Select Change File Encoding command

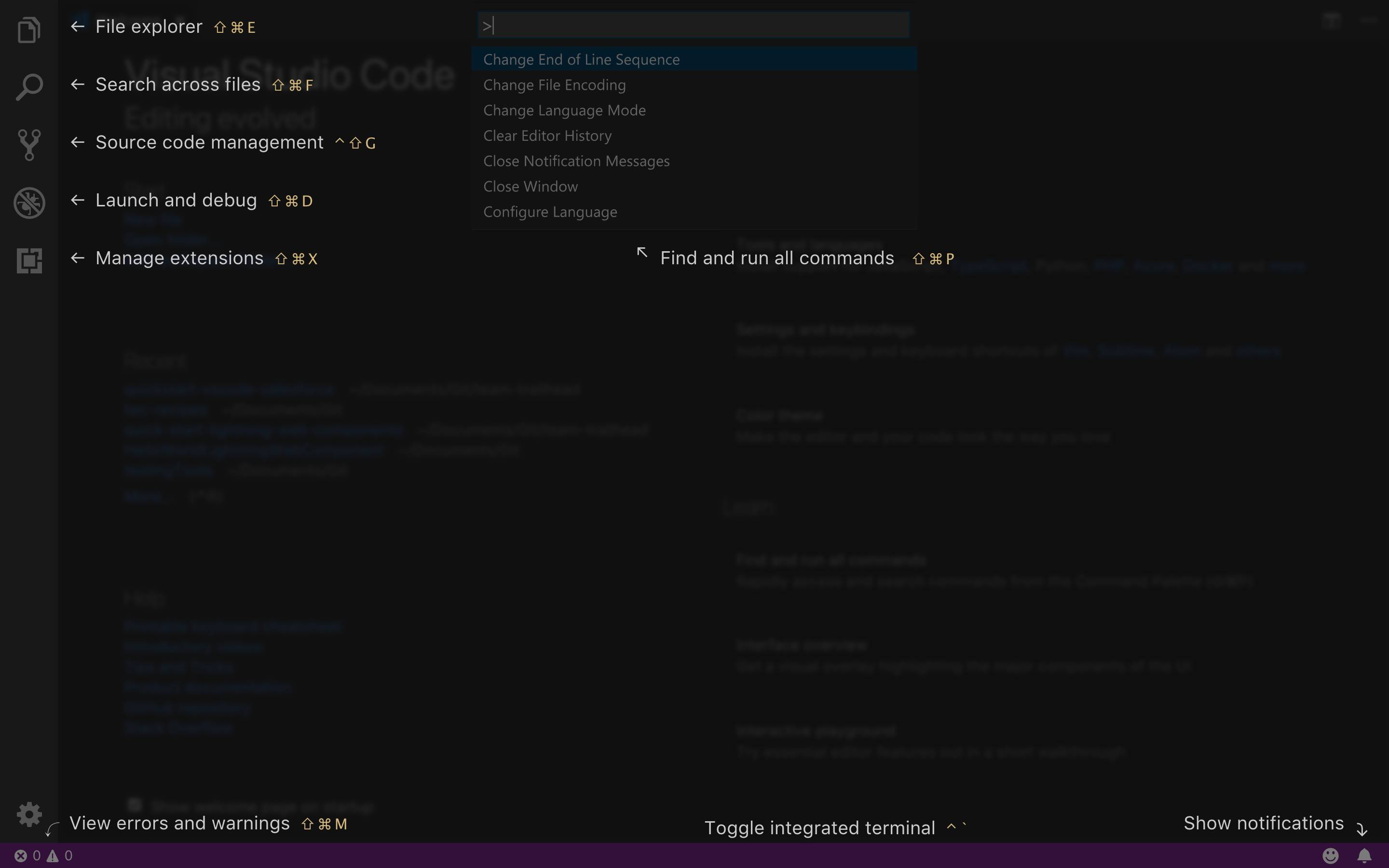[694, 85]
